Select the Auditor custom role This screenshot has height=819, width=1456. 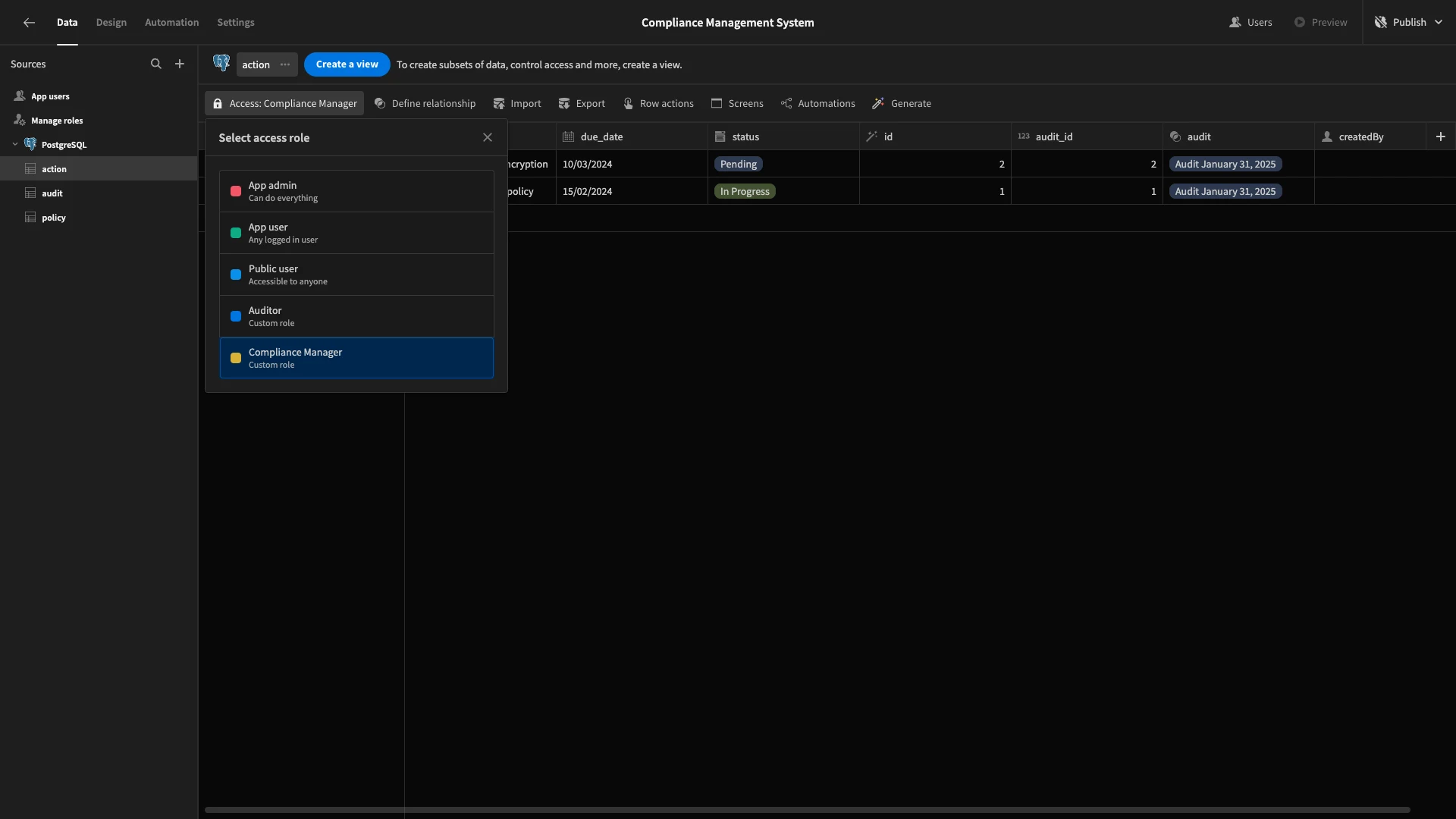pos(356,316)
